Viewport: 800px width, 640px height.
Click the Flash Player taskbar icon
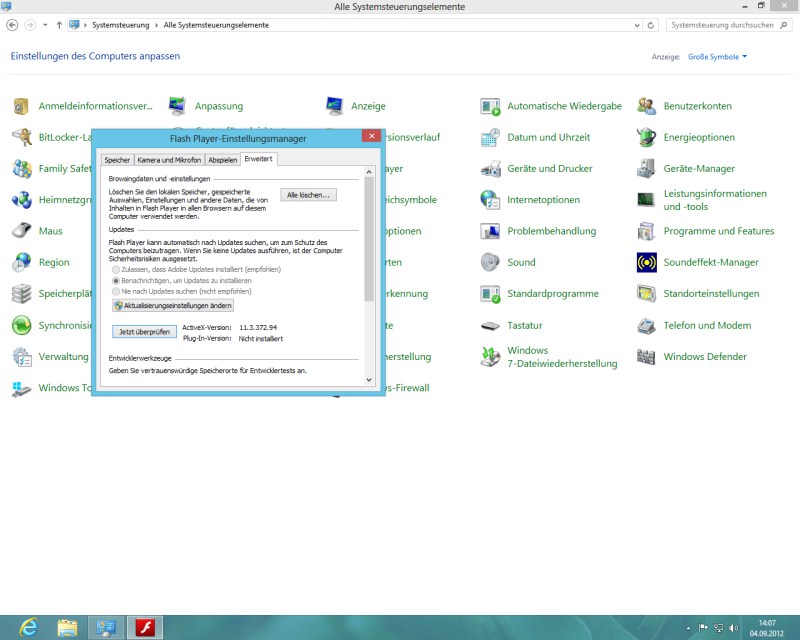(x=145, y=628)
